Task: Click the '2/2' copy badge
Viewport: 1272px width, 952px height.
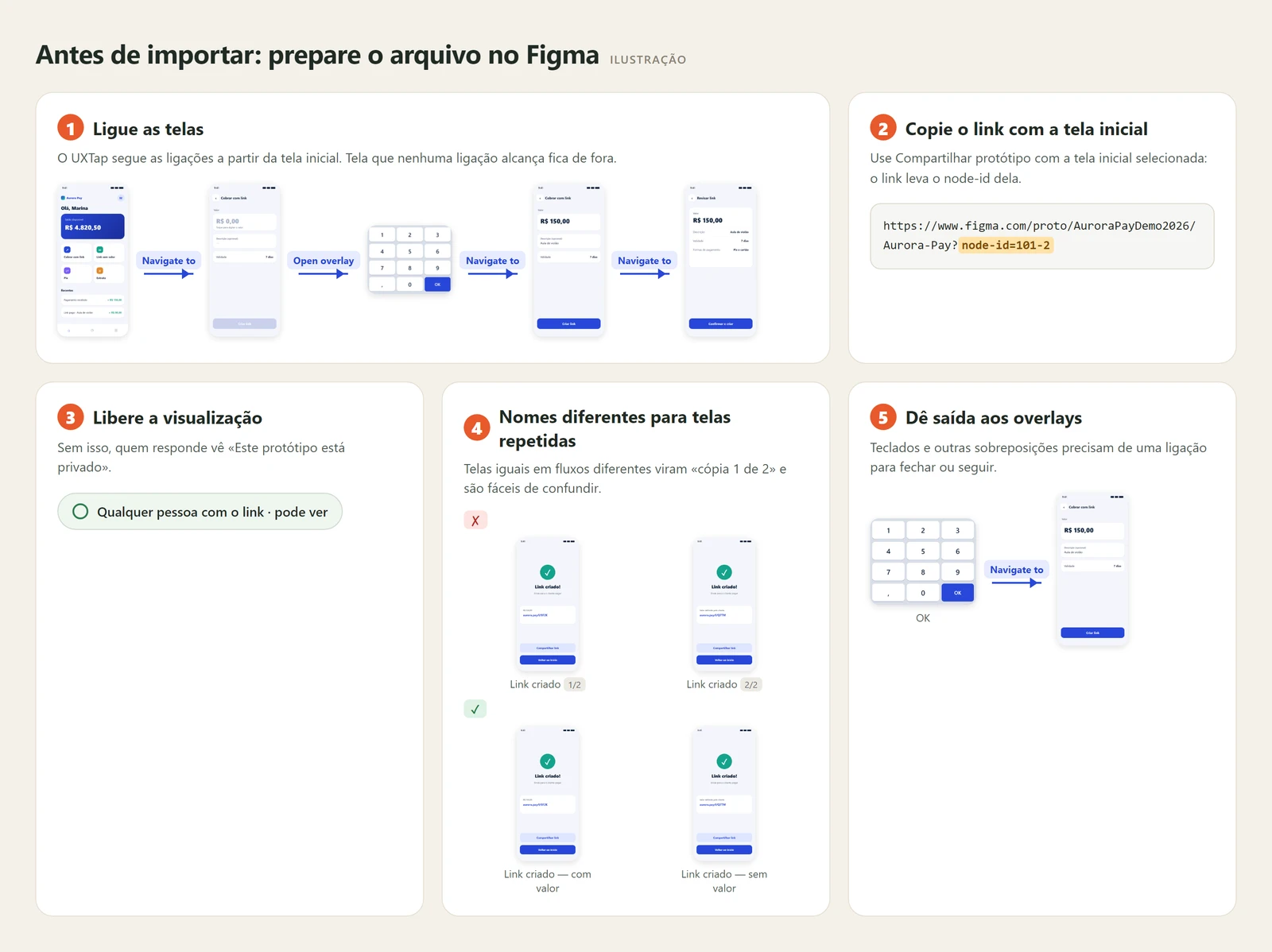Action: (x=751, y=685)
